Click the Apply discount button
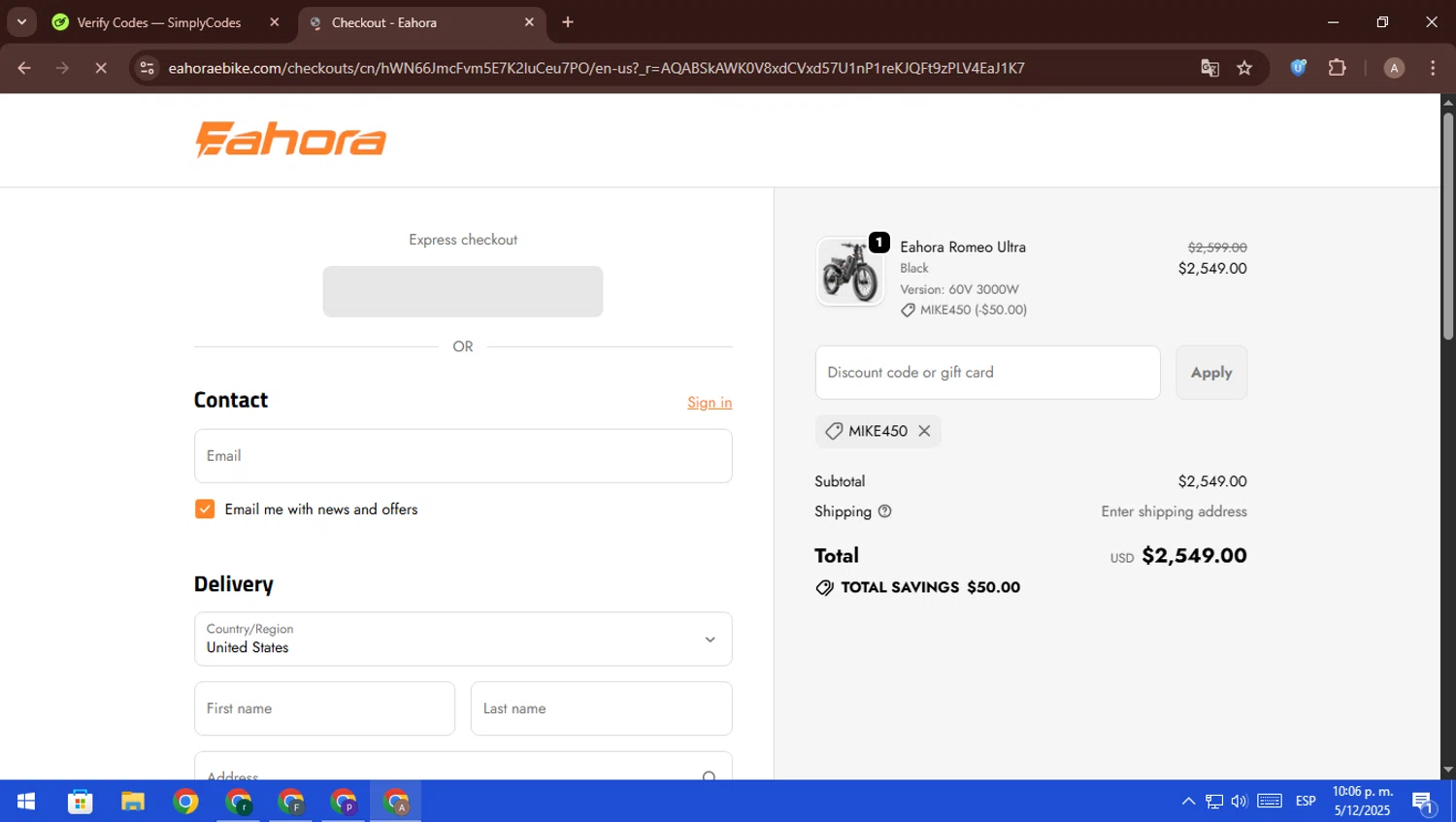This screenshot has width=1456, height=822. tap(1211, 373)
